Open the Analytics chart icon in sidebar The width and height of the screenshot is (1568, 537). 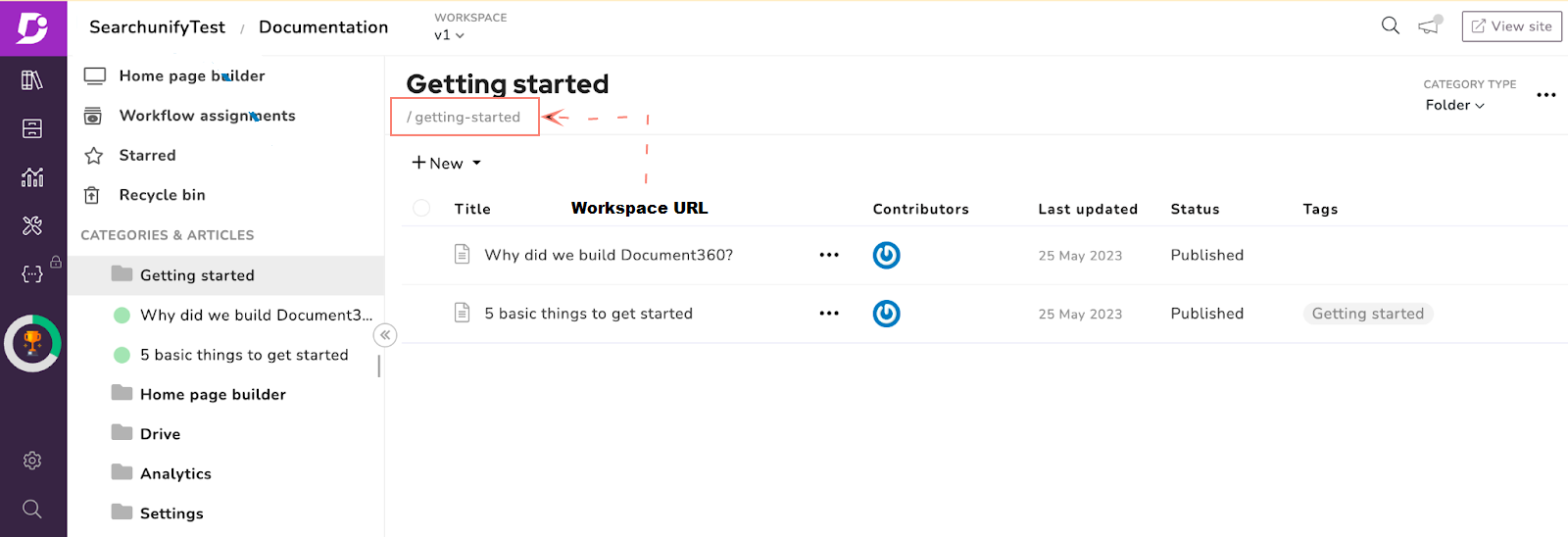point(32,177)
